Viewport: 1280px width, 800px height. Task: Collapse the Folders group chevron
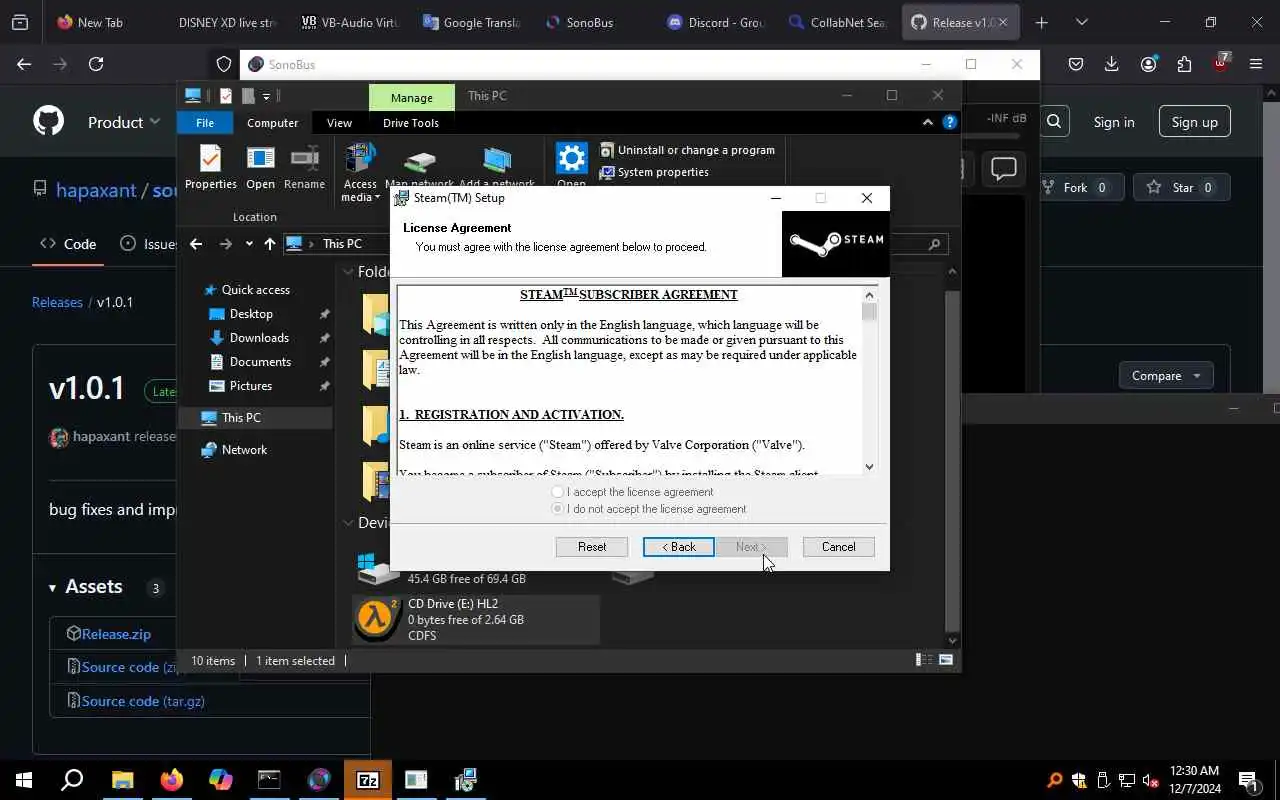pyautogui.click(x=348, y=272)
